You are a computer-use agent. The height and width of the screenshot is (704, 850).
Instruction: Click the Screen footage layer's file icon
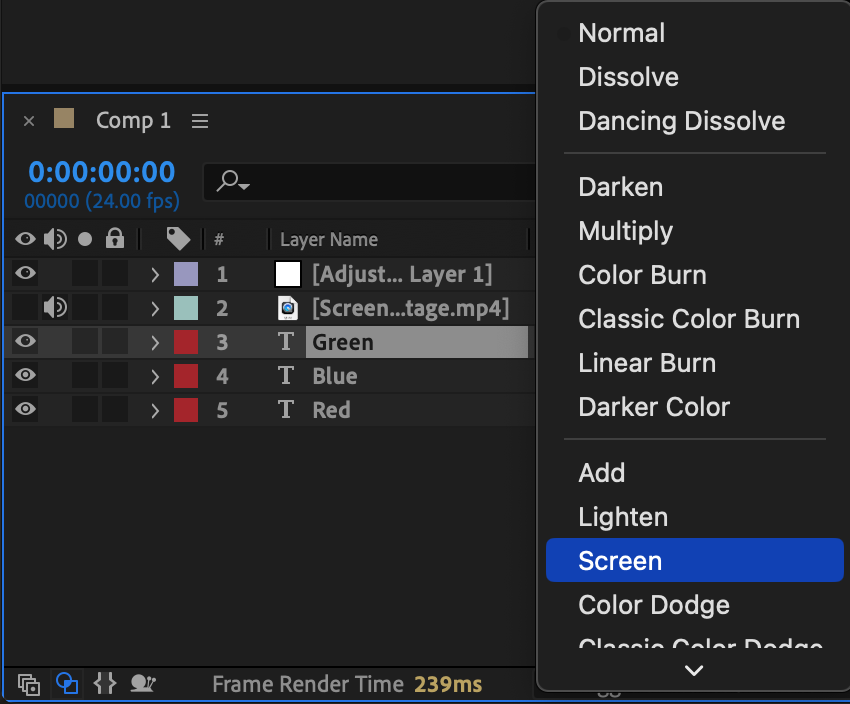coord(288,308)
